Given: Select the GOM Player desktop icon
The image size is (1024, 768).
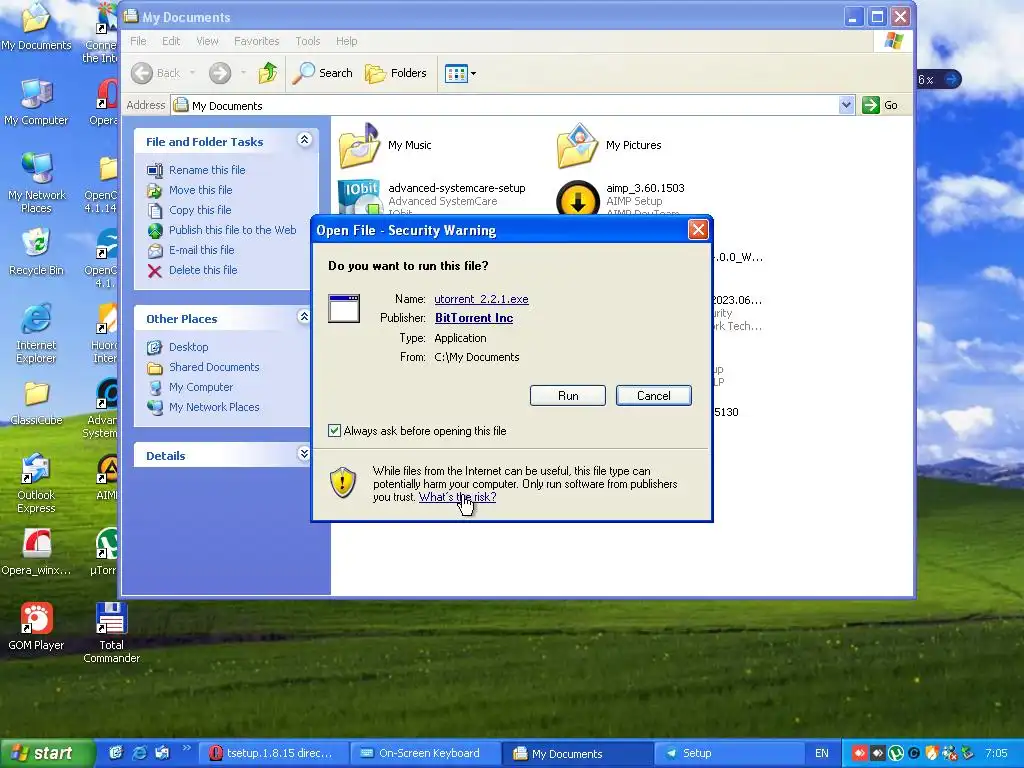Looking at the screenshot, I should click(36, 618).
